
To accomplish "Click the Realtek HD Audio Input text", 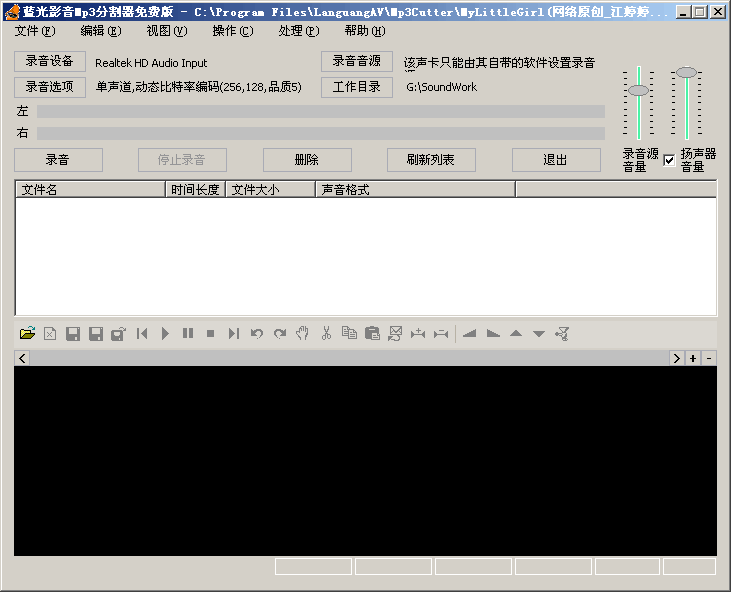I will [x=151, y=63].
